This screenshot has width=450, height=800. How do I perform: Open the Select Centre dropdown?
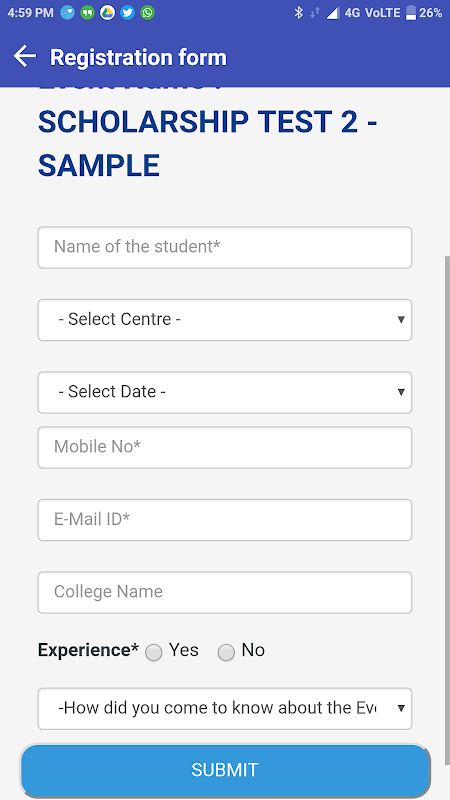tap(224, 320)
